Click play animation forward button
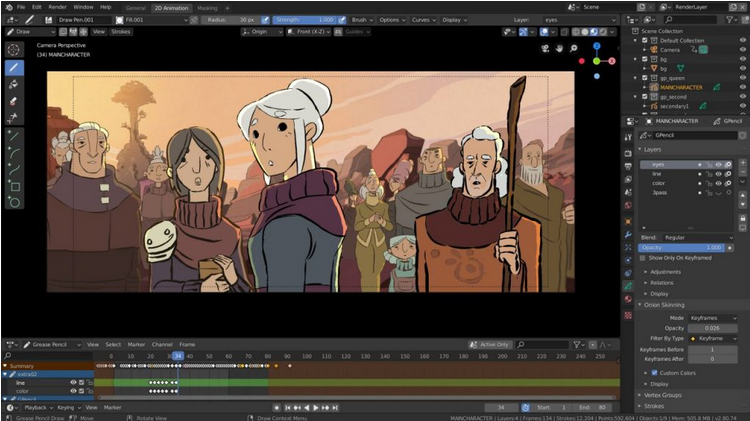 click(x=316, y=408)
